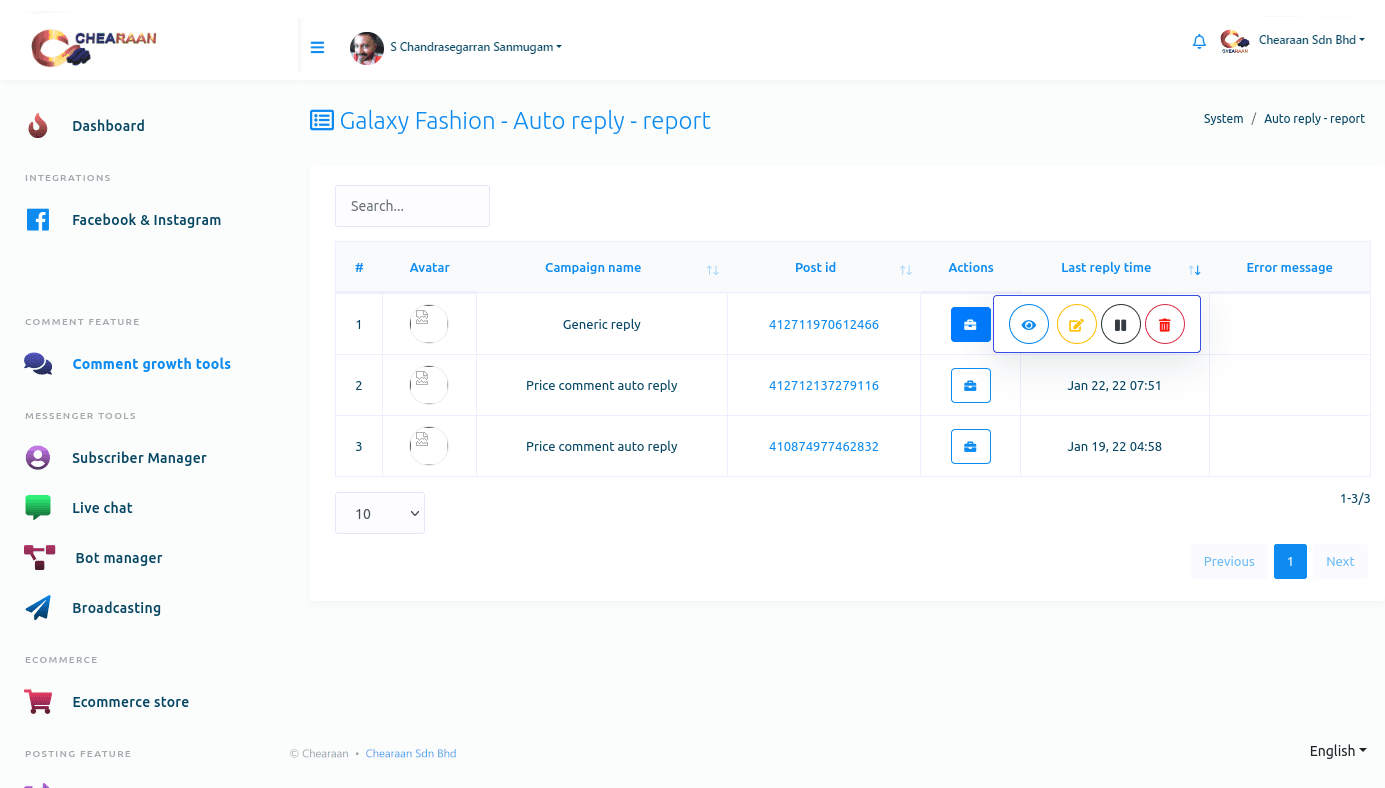
Task: Open the notifications bell icon
Action: tap(1199, 42)
